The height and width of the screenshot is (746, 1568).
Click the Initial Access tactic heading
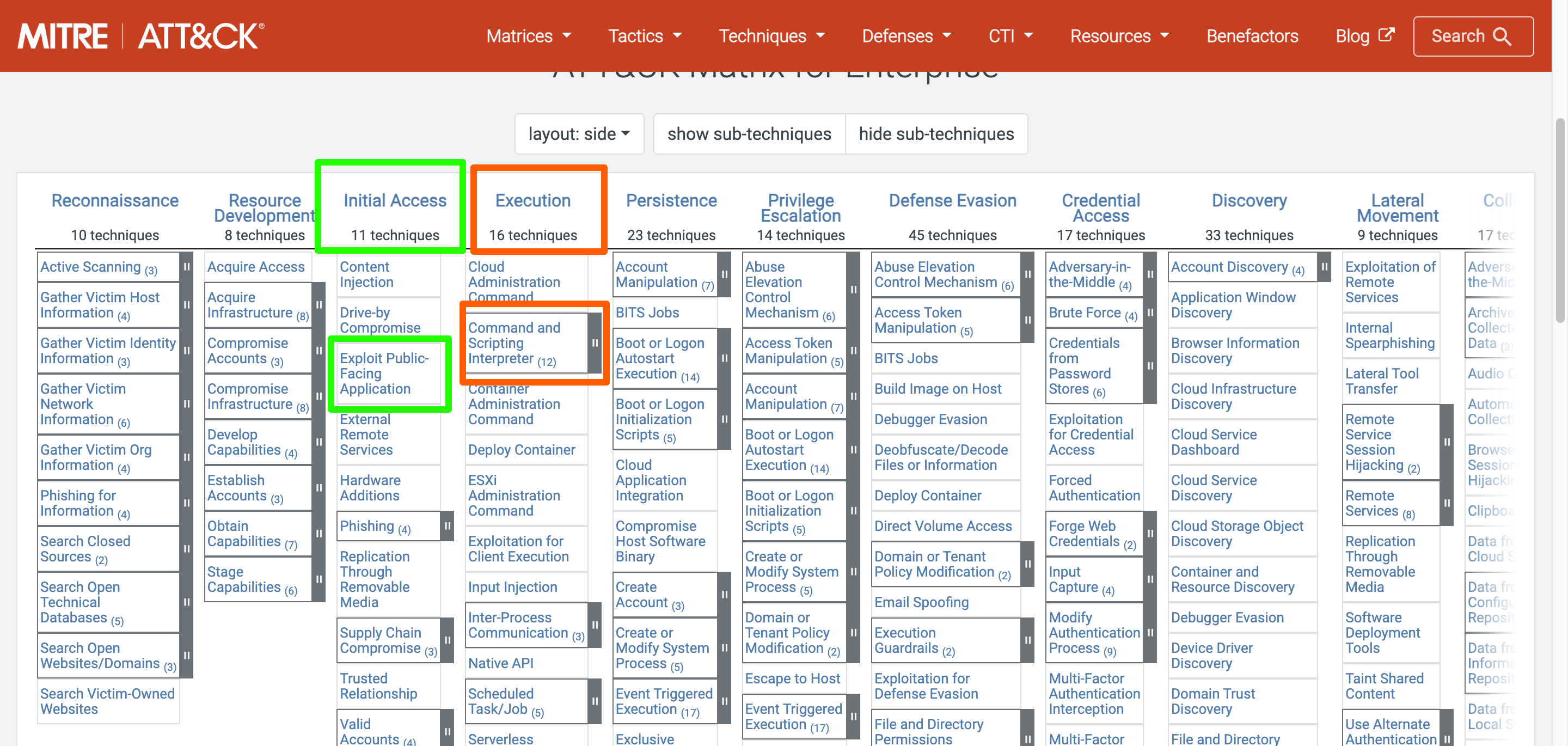394,201
